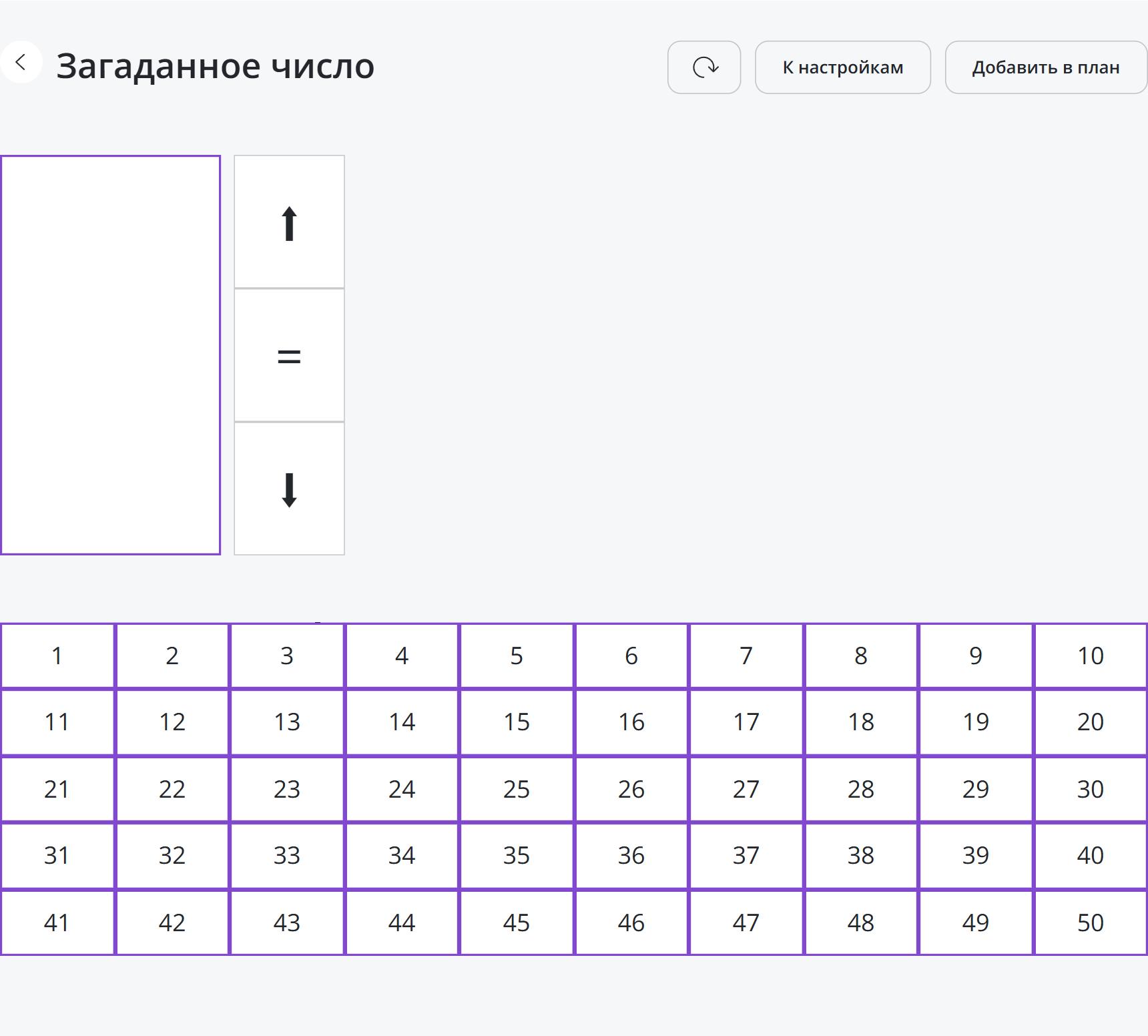The image size is (1148, 1036).
Task: Select number 21 cell
Action: coord(57,789)
